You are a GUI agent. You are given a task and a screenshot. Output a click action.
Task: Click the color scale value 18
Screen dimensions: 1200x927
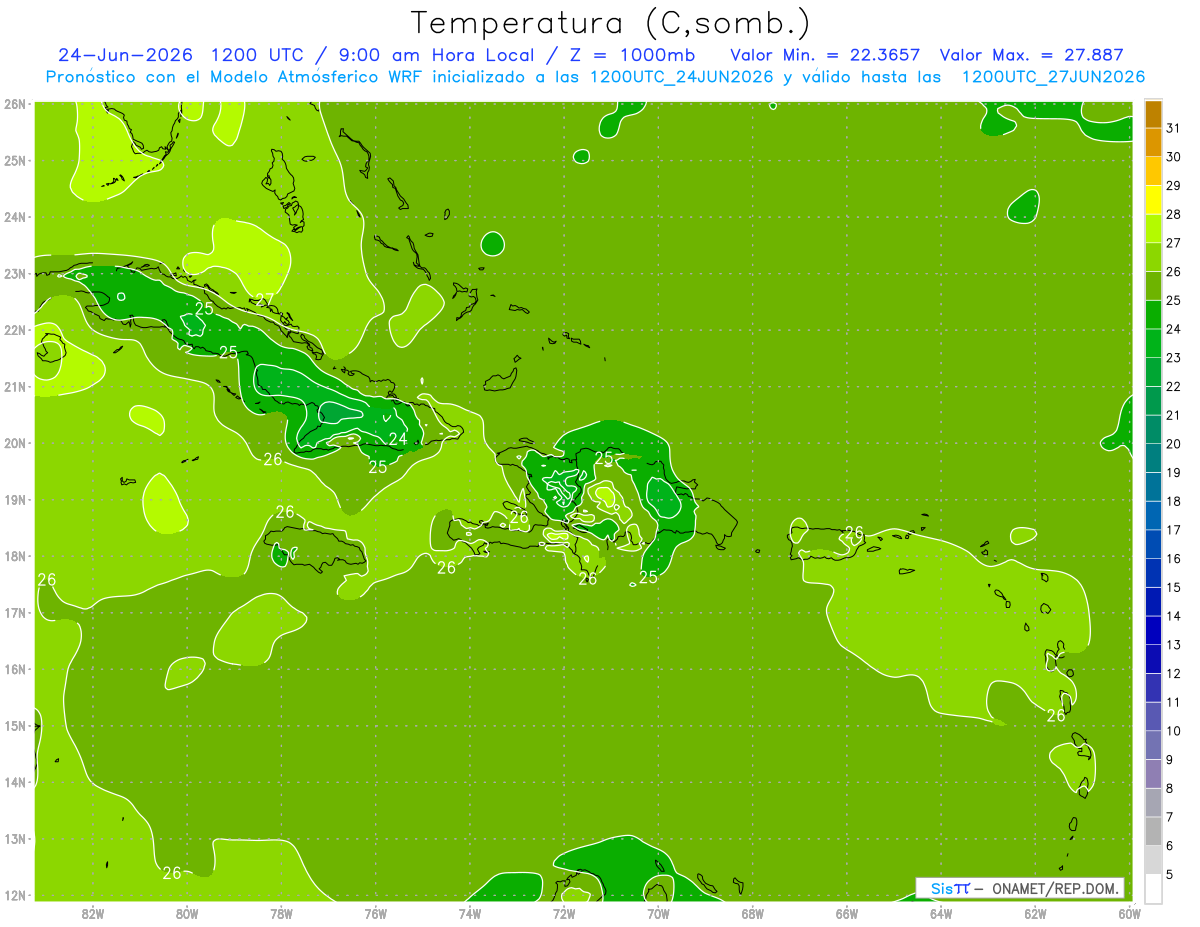1173,501
